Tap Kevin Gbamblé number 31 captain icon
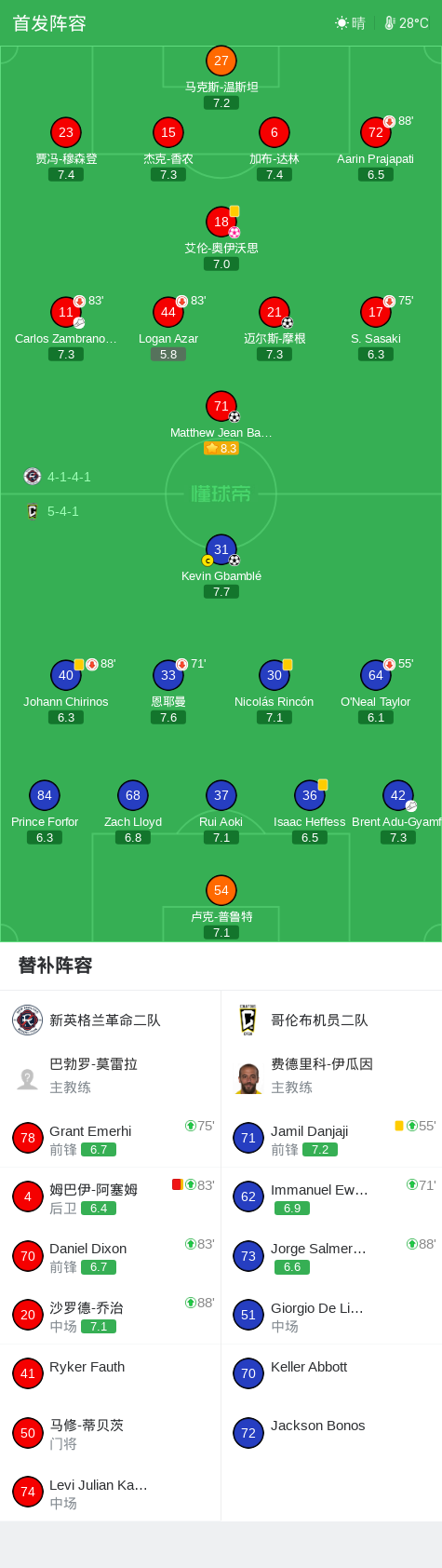Image resolution: width=442 pixels, height=1568 pixels. pos(221,549)
